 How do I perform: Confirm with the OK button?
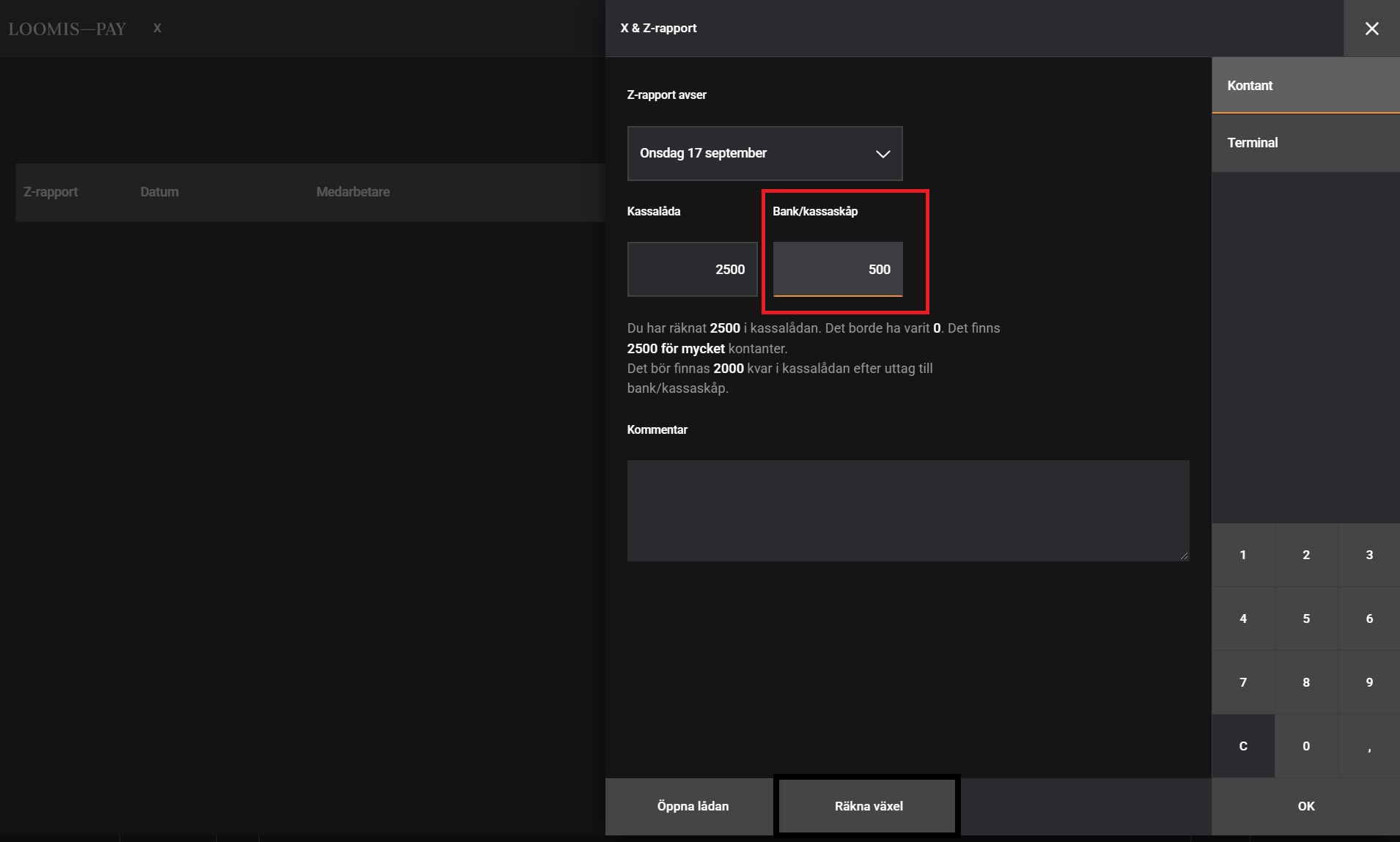click(1305, 805)
